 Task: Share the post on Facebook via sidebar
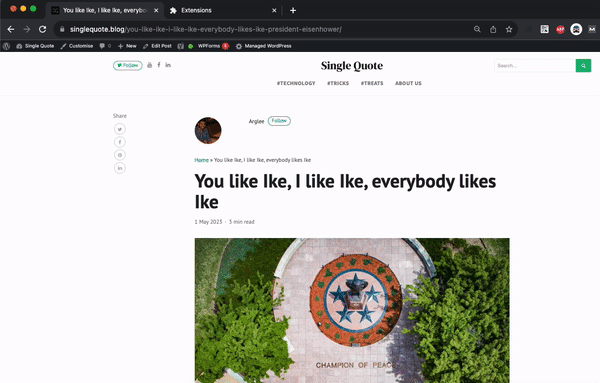(120, 142)
